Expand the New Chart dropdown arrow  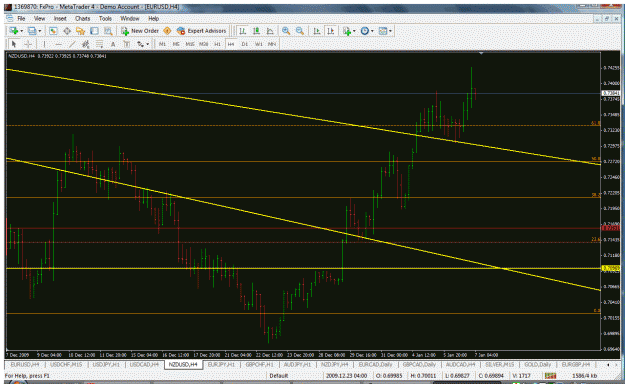point(22,31)
